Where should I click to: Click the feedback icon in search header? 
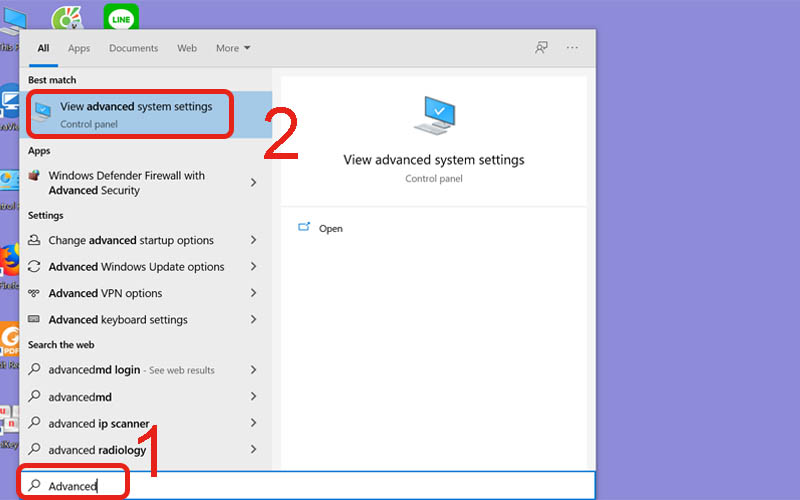coord(541,48)
